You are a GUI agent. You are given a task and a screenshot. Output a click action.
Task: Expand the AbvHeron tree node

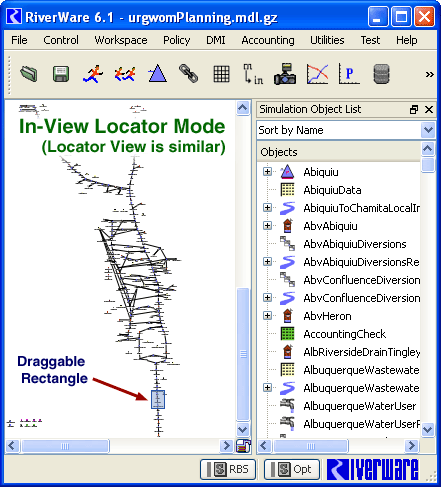[267, 316]
